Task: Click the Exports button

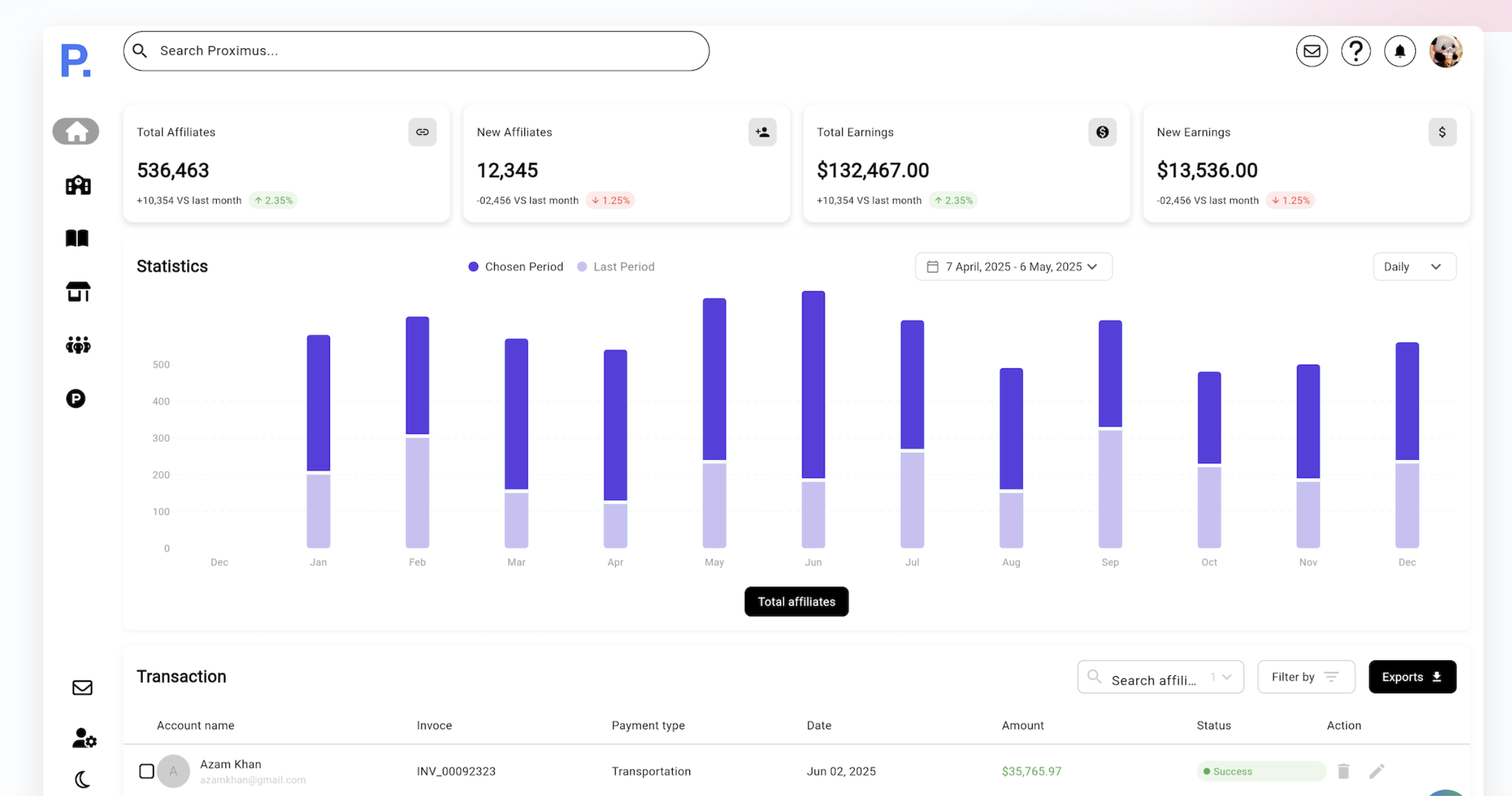Action: coord(1412,677)
